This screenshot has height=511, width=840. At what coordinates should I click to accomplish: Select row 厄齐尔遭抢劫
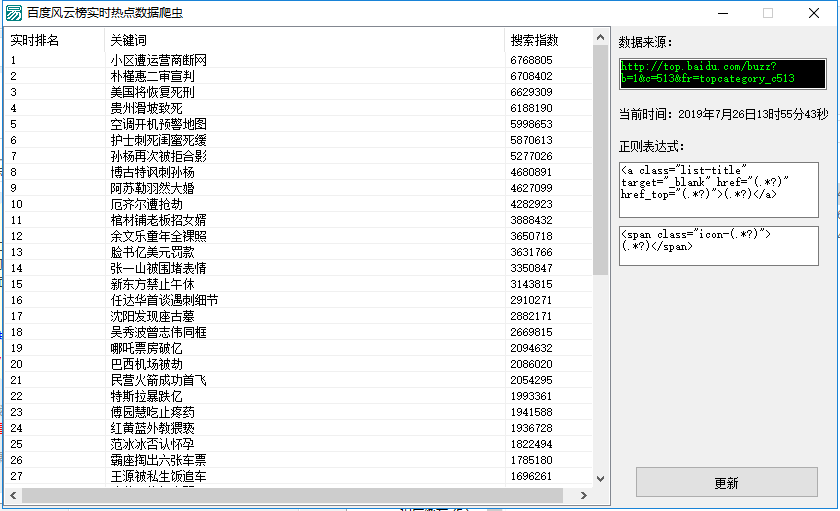(298, 204)
